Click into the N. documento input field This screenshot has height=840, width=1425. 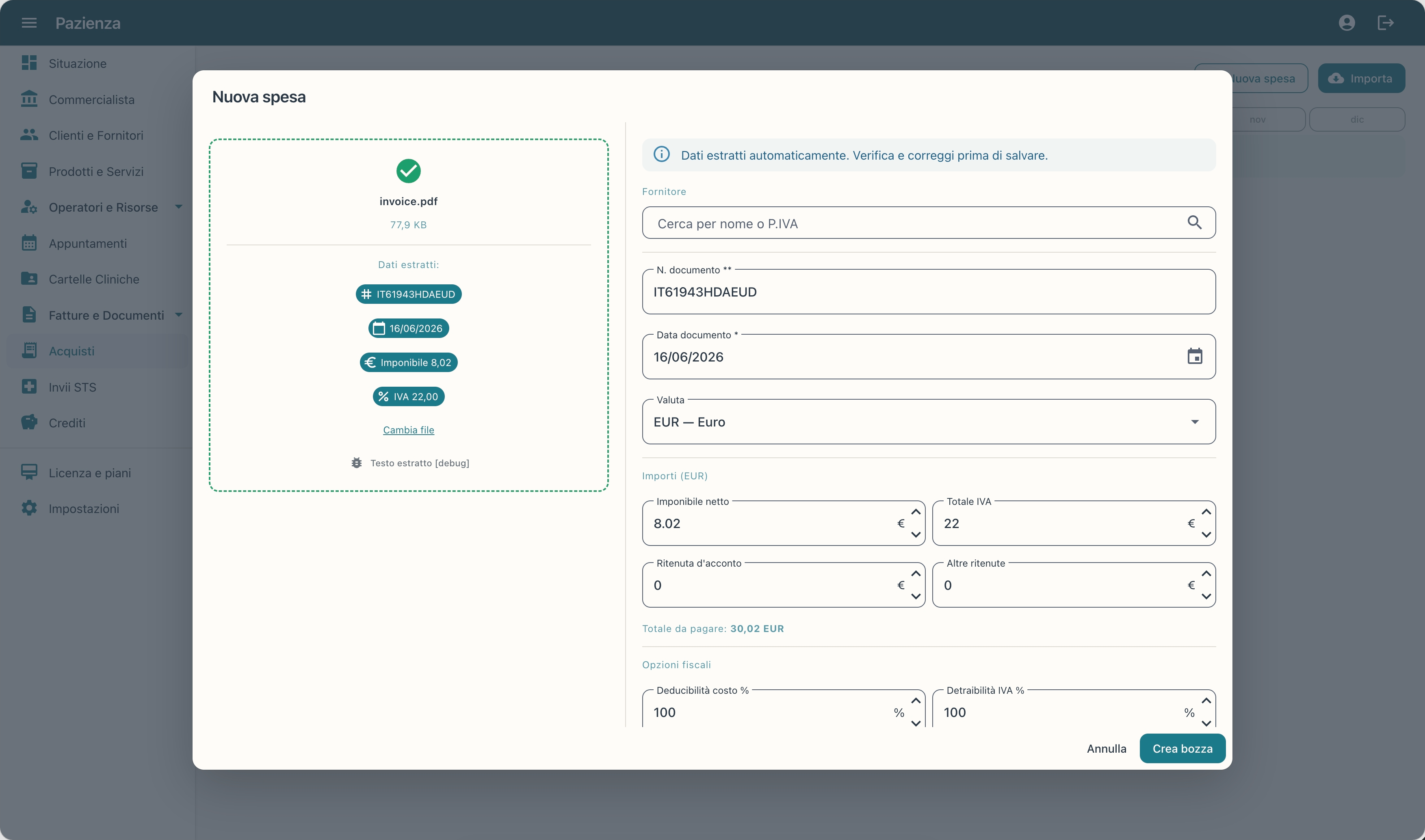(929, 292)
